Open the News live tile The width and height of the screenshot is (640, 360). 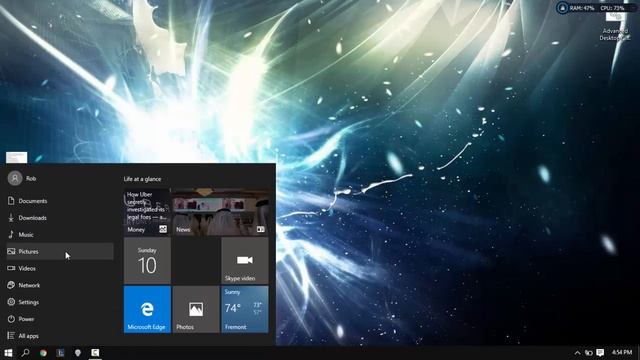coord(220,212)
